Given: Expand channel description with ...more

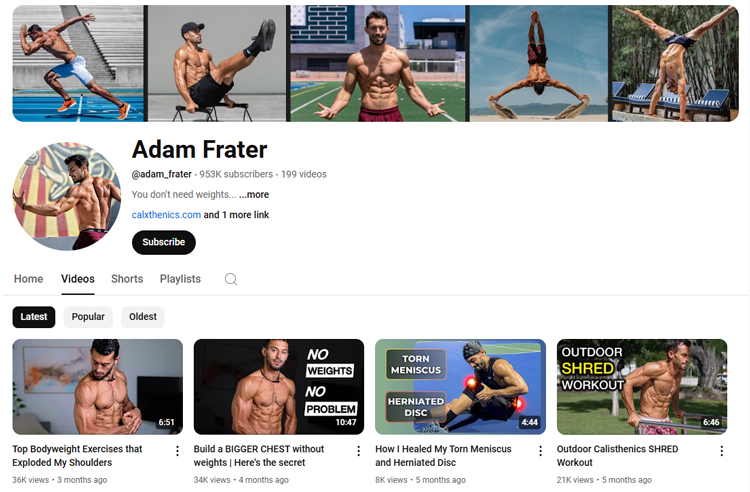Looking at the screenshot, I should click(254, 195).
